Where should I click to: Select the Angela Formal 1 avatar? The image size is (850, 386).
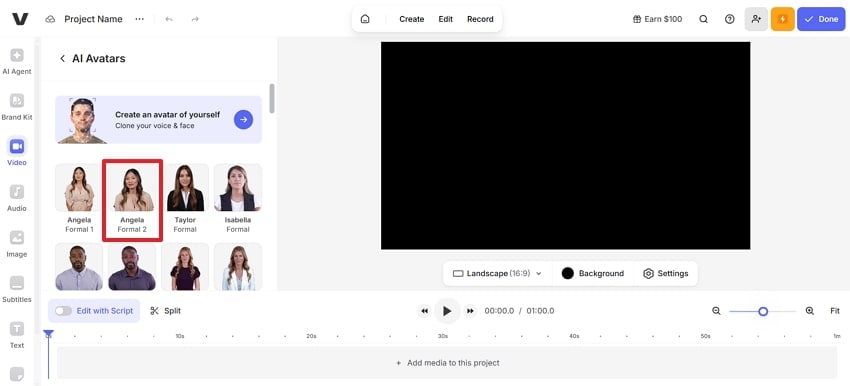(x=80, y=199)
